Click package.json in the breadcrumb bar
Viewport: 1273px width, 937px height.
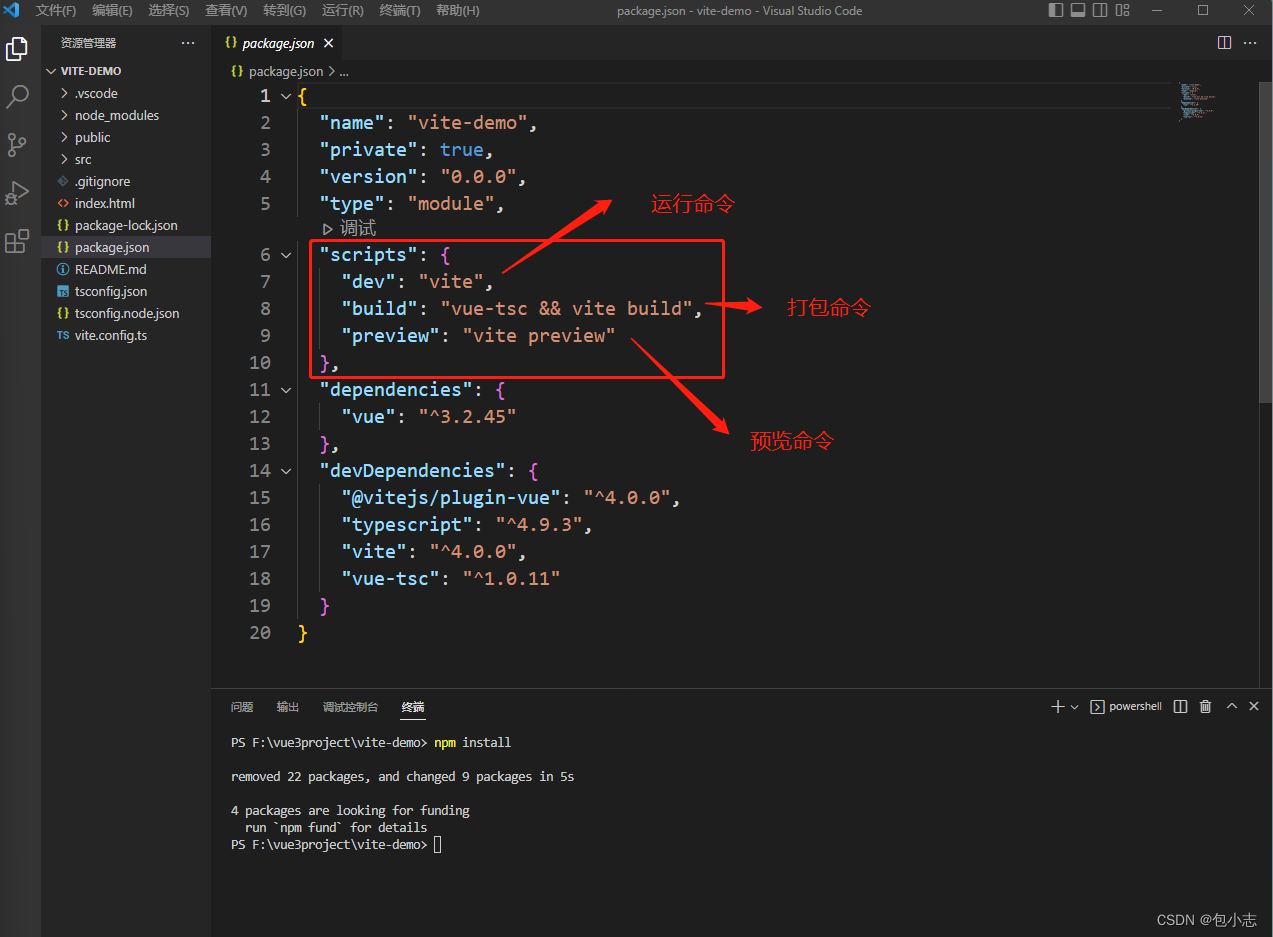[x=286, y=72]
